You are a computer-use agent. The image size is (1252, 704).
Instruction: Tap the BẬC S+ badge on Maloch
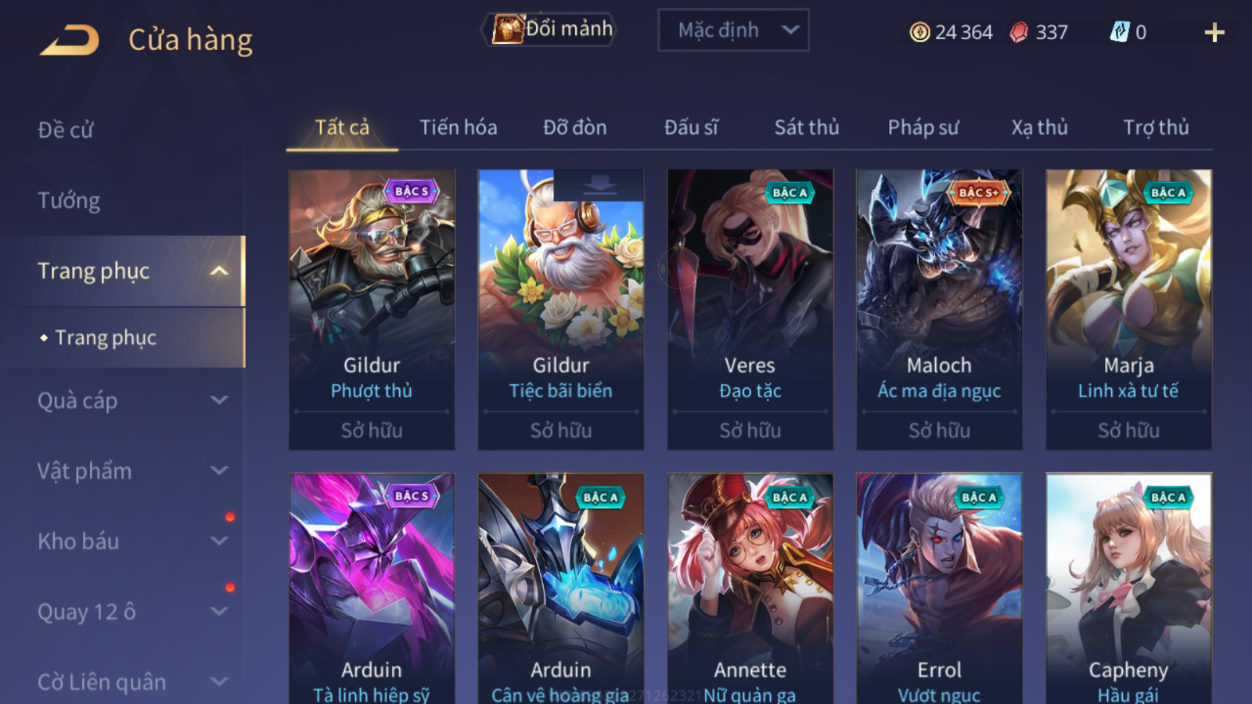[x=978, y=192]
